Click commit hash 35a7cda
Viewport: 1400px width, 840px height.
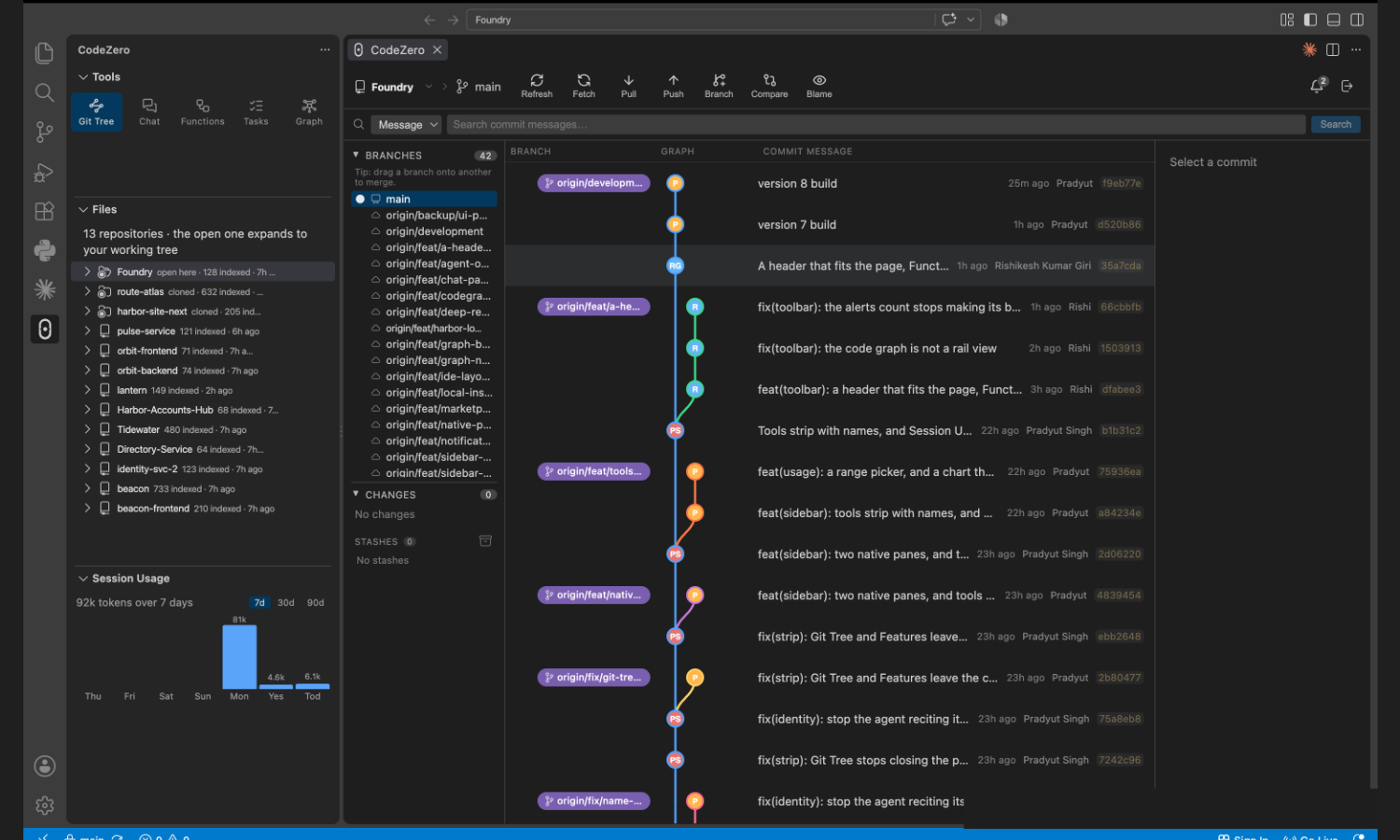1120,266
